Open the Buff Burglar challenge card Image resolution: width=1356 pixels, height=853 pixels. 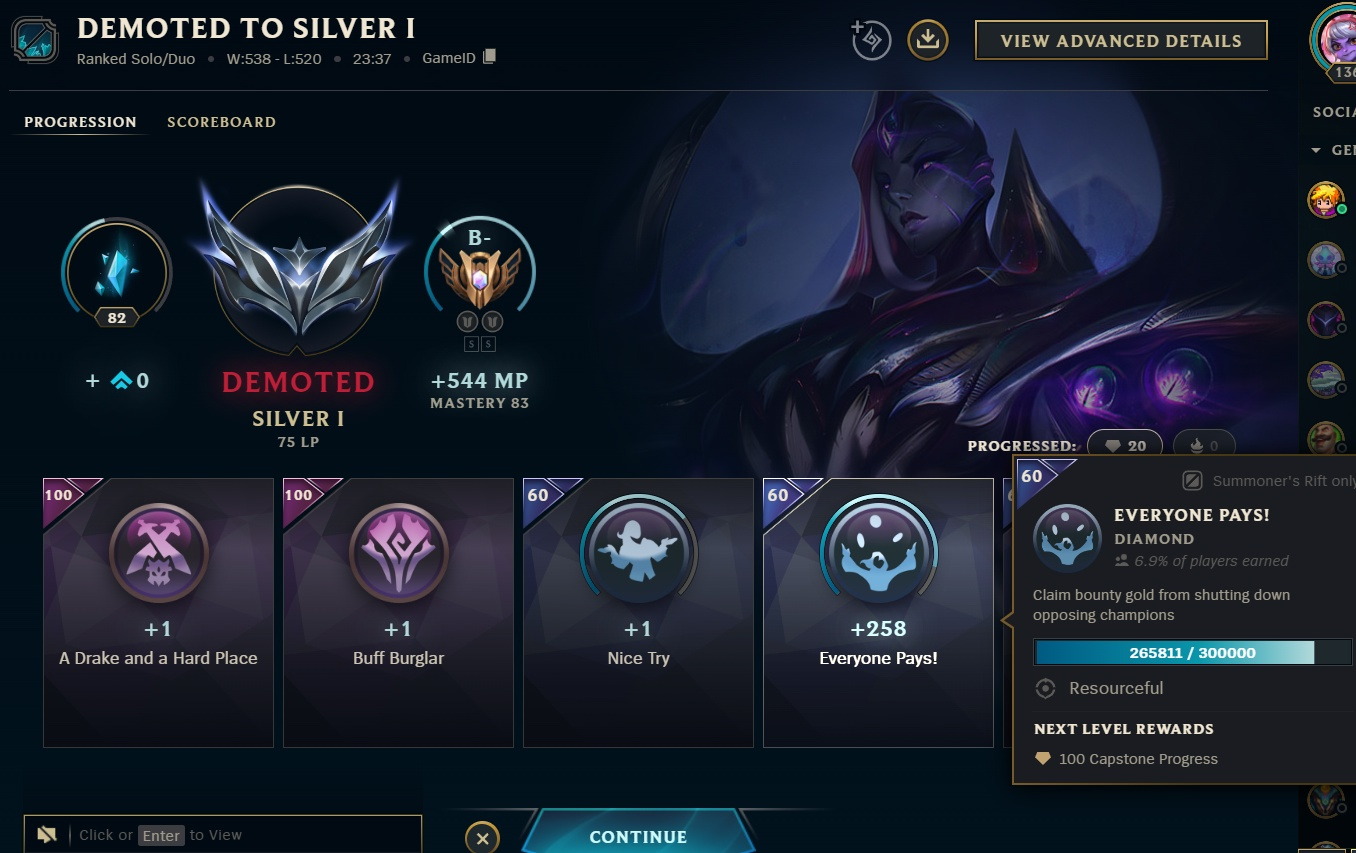tap(398, 612)
